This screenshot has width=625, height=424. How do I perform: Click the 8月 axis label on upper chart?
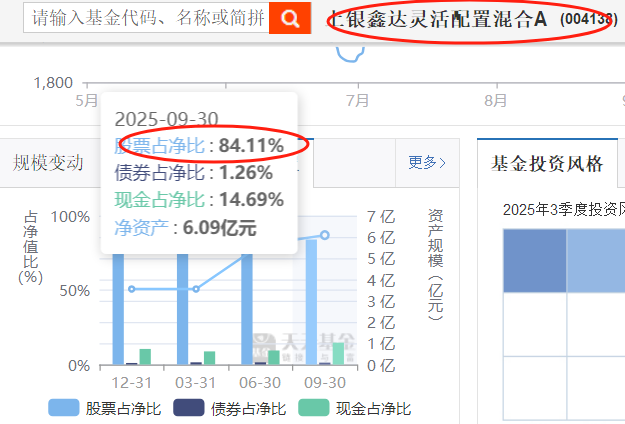pos(496,100)
